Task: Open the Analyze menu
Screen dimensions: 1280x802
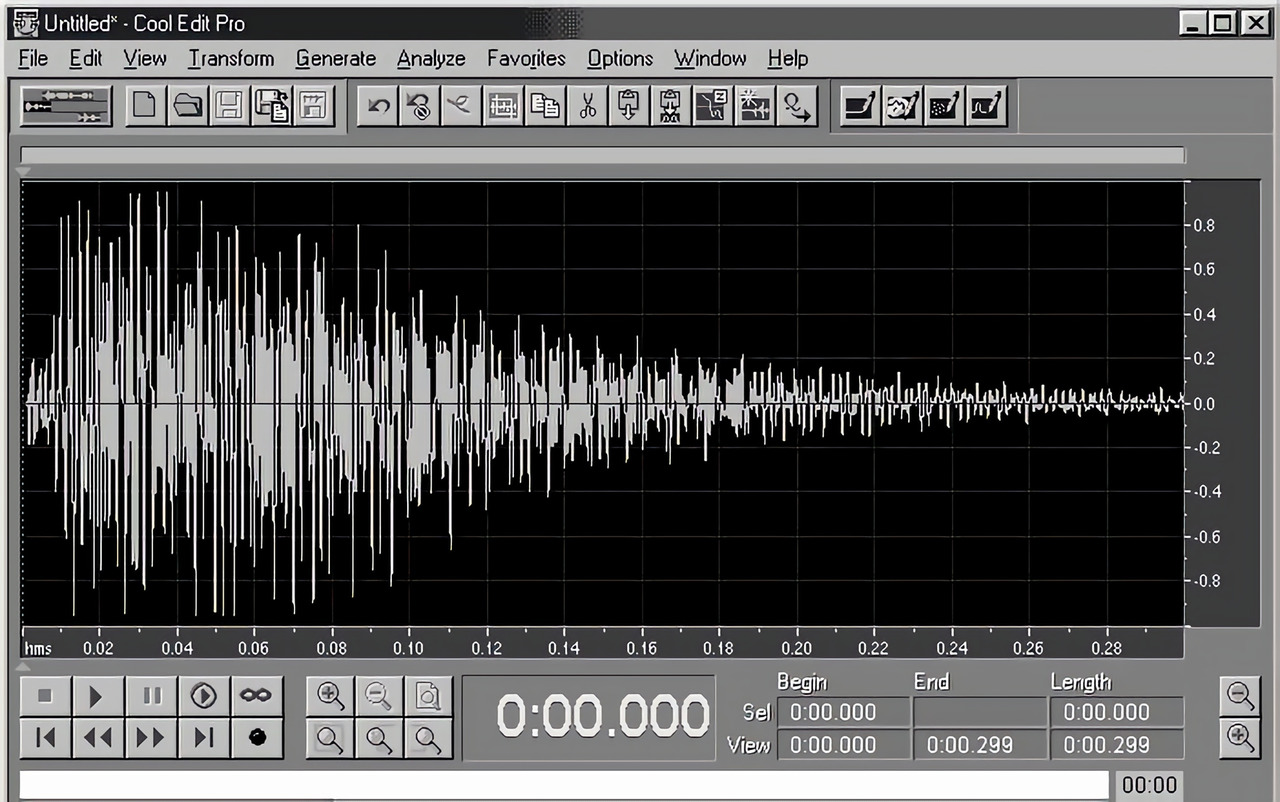Action: [431, 59]
